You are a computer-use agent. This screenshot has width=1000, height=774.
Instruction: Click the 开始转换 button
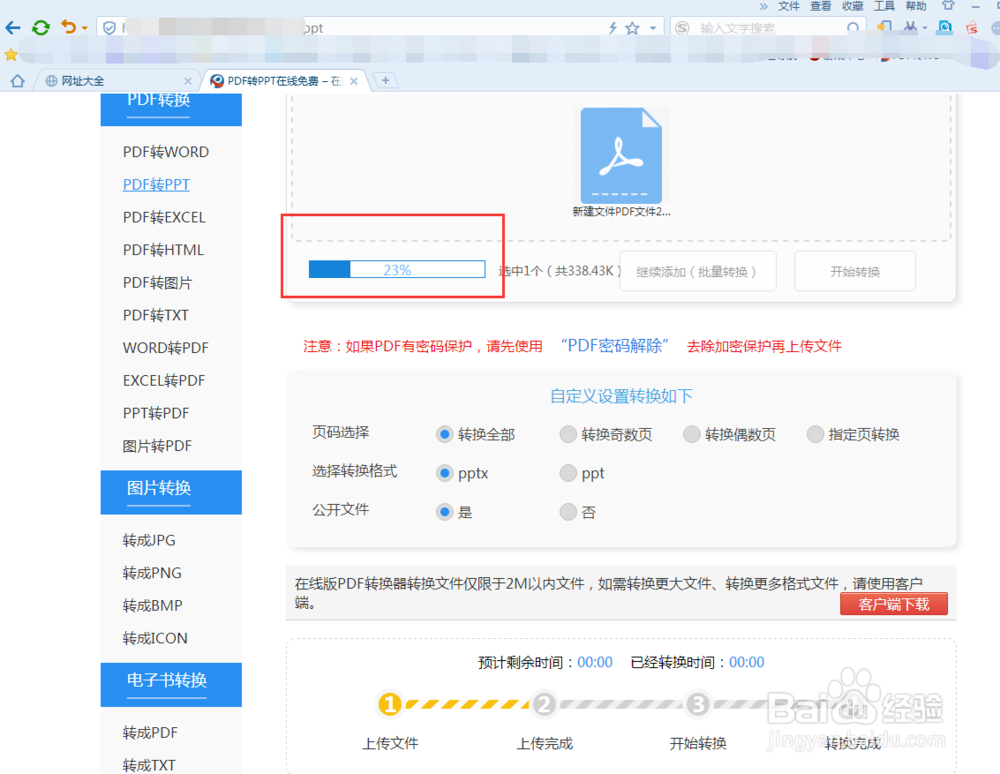click(855, 271)
